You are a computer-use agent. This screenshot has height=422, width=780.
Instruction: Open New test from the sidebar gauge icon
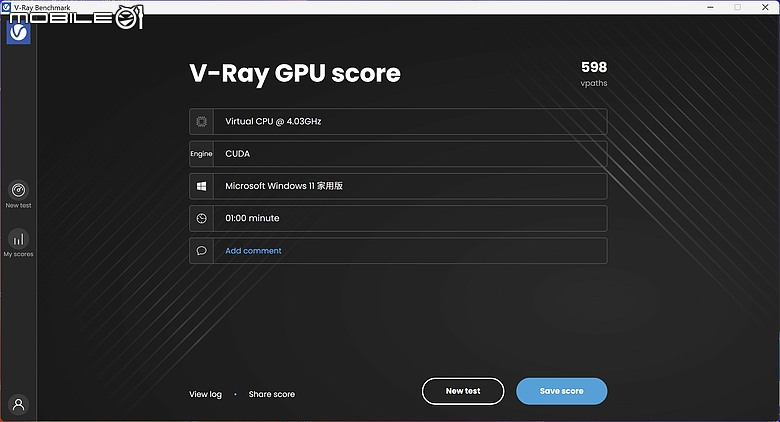pyautogui.click(x=18, y=190)
